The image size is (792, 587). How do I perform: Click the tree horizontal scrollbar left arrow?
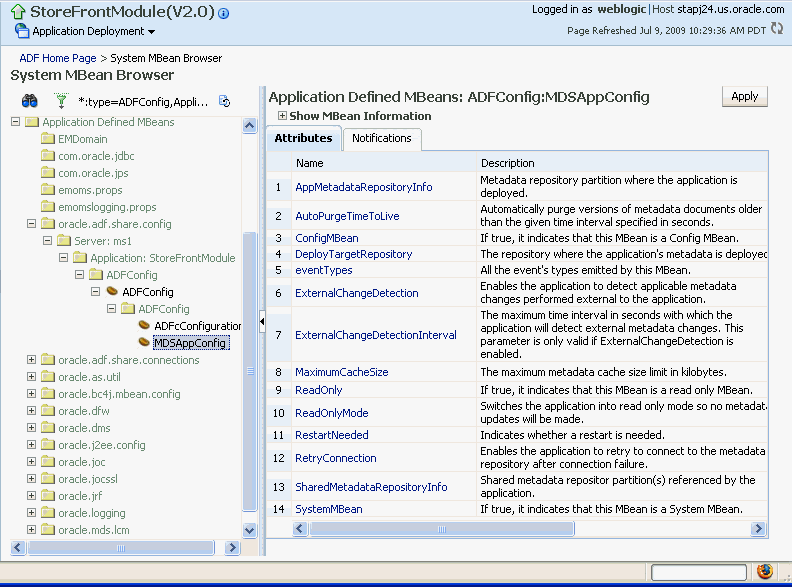(x=18, y=547)
